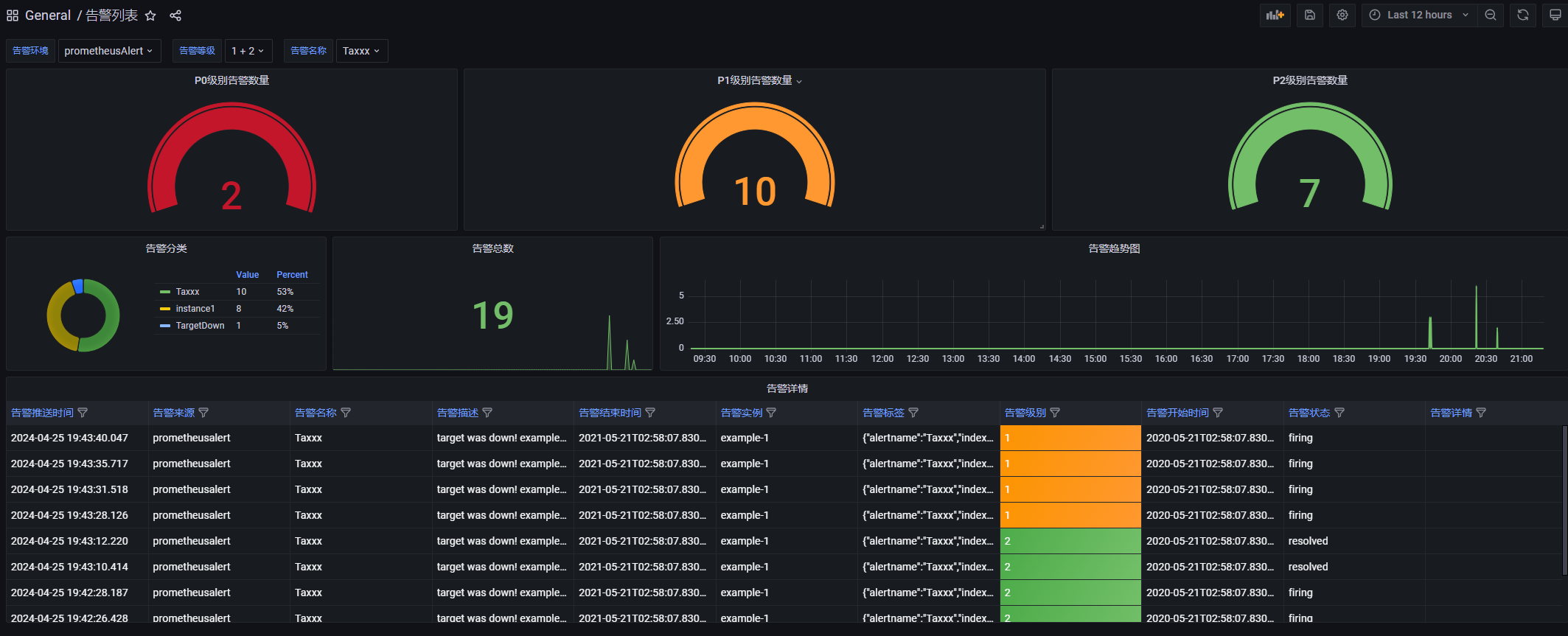1568x636 pixels.
Task: Select row timestamp 2024-04-25 19:43:40.047
Action: tap(69, 438)
